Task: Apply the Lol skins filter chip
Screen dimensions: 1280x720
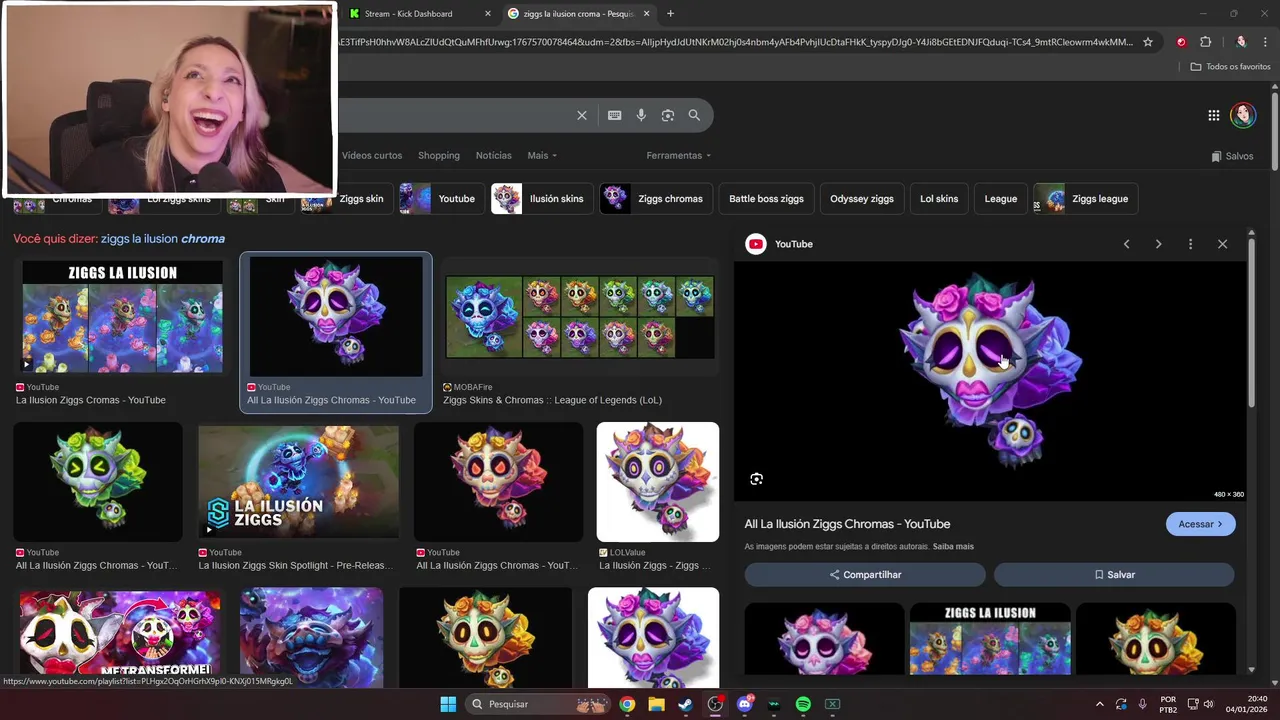Action: click(x=939, y=198)
